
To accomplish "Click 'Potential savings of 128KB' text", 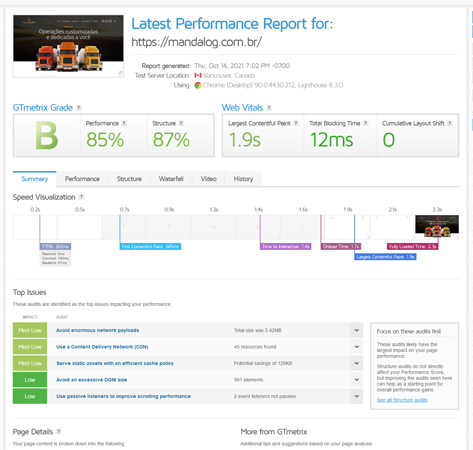I will pyautogui.click(x=263, y=363).
